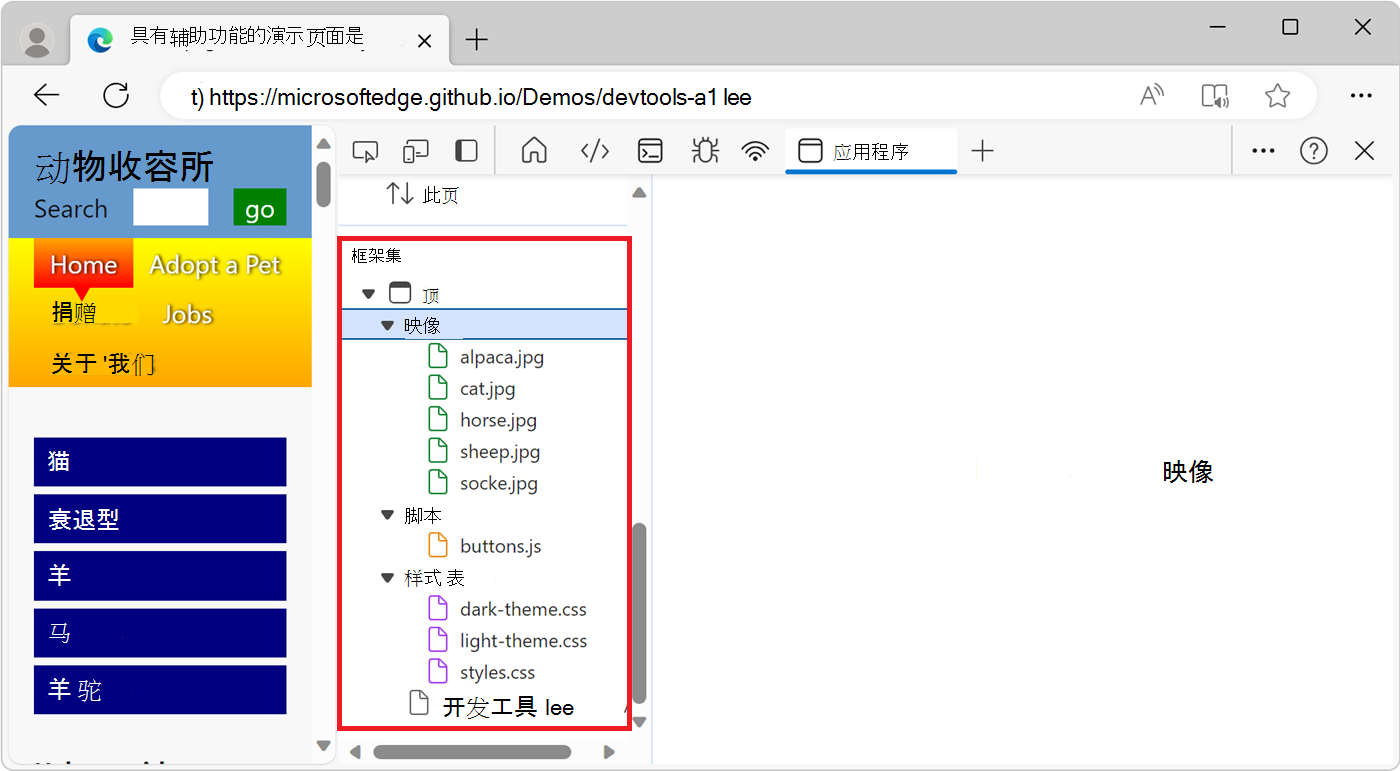
Task: Open the Network wifi icon
Action: [x=756, y=151]
